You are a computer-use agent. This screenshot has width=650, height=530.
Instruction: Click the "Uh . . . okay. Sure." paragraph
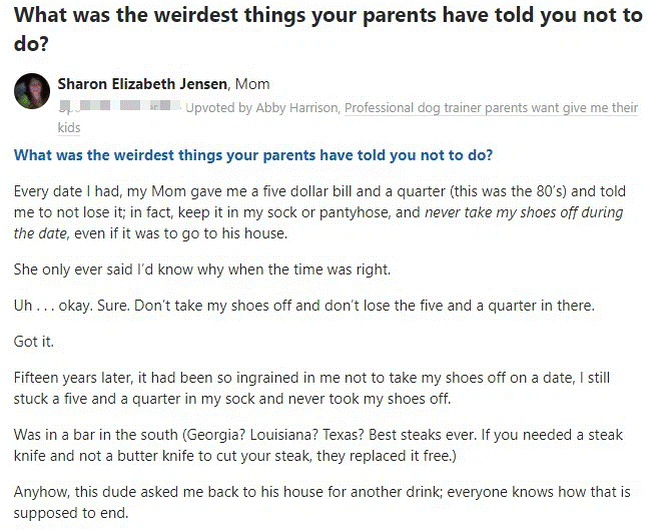point(304,305)
